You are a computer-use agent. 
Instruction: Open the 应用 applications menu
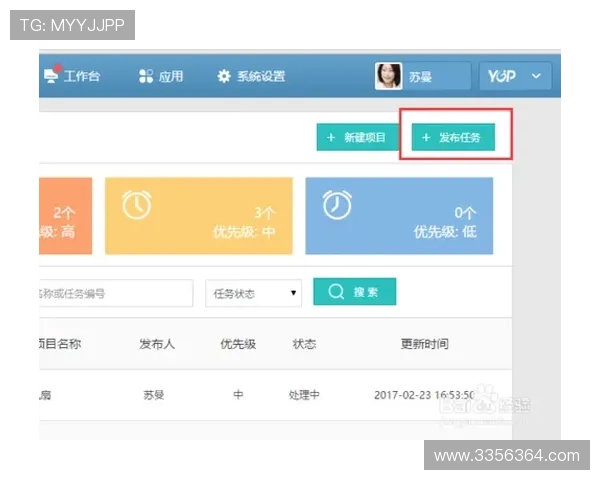[161, 76]
